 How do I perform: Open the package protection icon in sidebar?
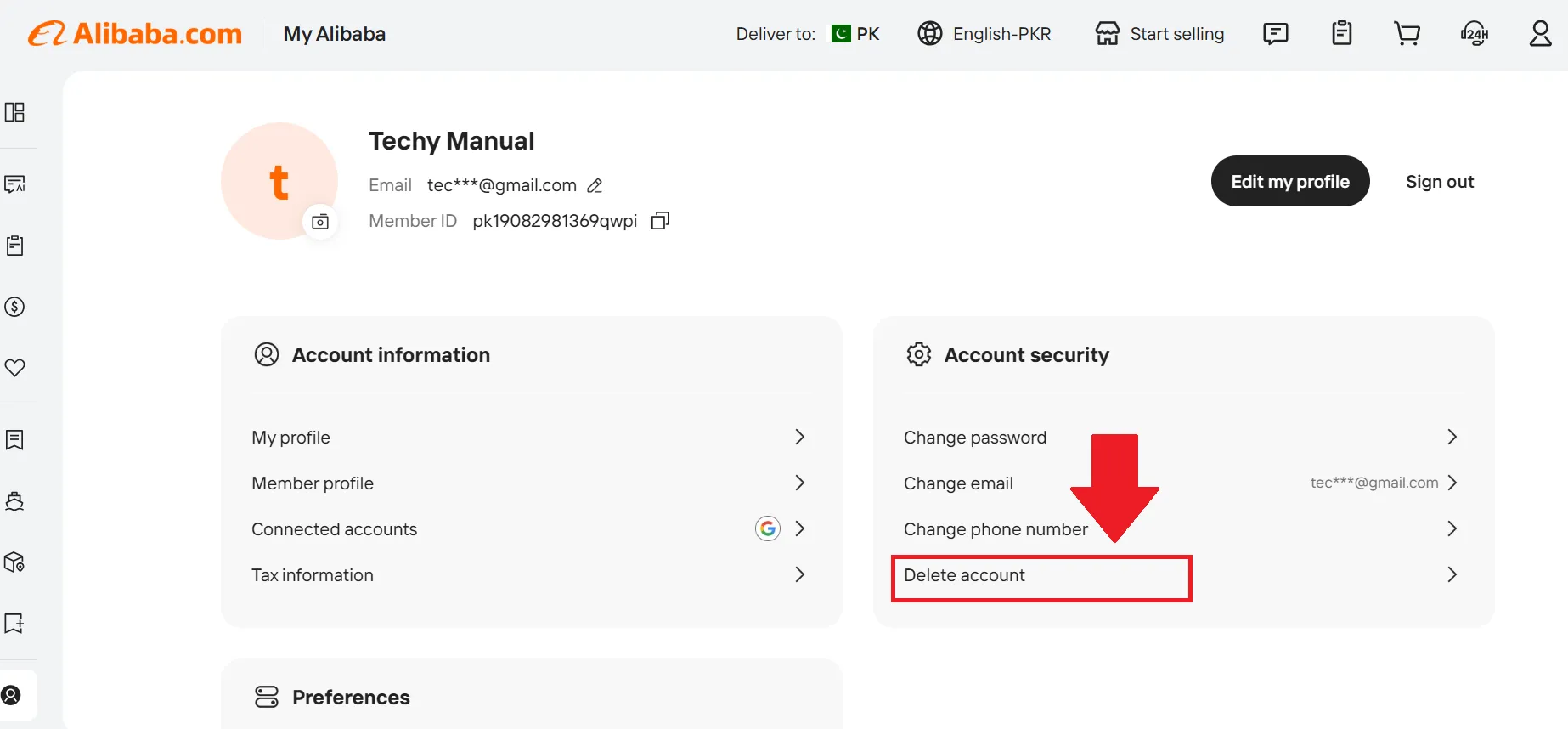[14, 562]
